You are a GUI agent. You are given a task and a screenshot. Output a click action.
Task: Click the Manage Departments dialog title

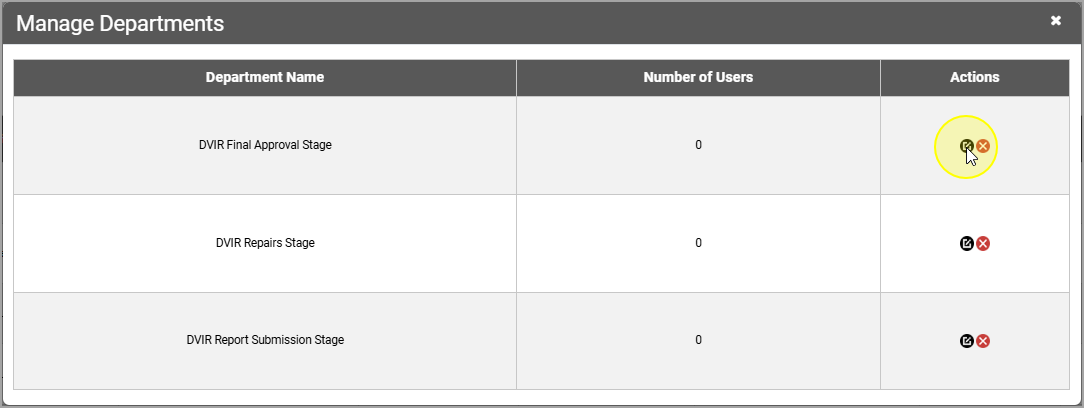(120, 23)
